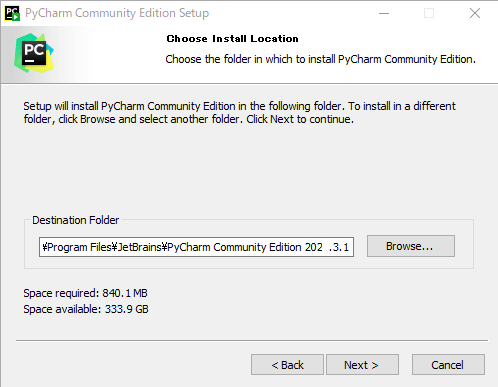Click the 'Destination Folder' group label
Viewport: 498px width, 387px height.
coord(75,220)
